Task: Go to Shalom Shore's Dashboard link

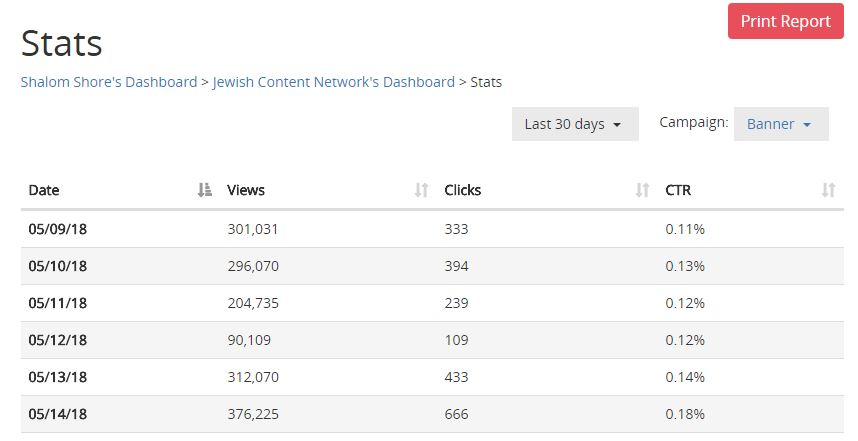Action: [109, 82]
